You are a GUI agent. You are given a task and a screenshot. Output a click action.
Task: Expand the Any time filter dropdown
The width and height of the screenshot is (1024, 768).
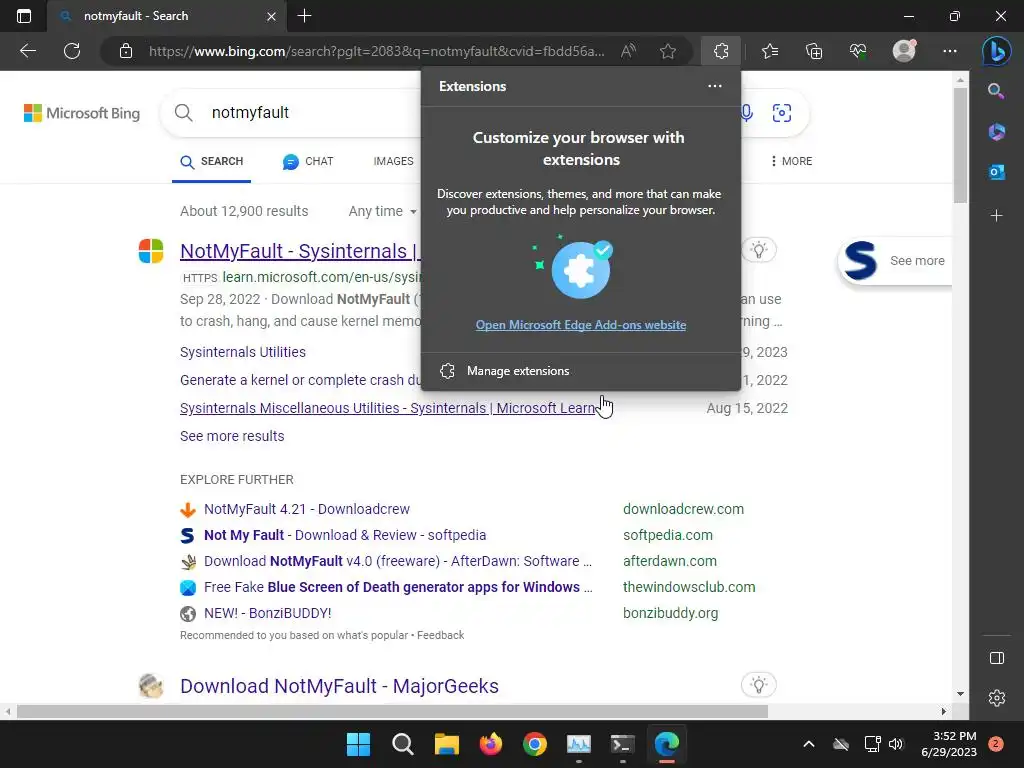click(382, 211)
